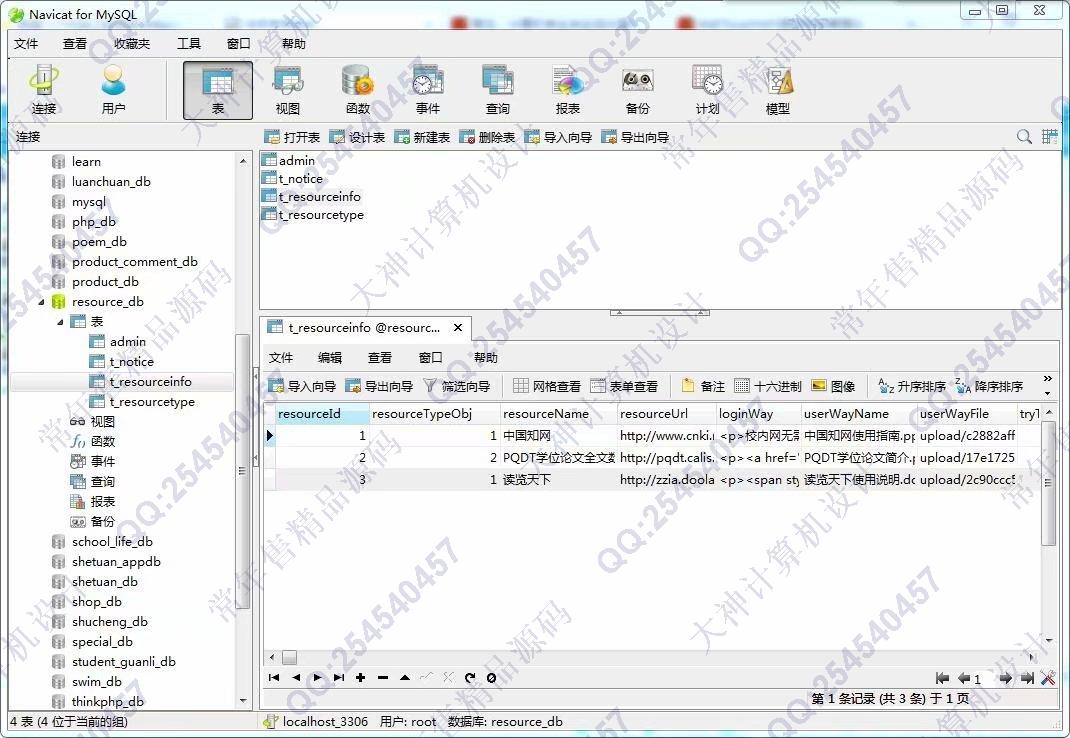Open the 编辑 menu in table window
This screenshot has height=738, width=1070.
click(330, 358)
